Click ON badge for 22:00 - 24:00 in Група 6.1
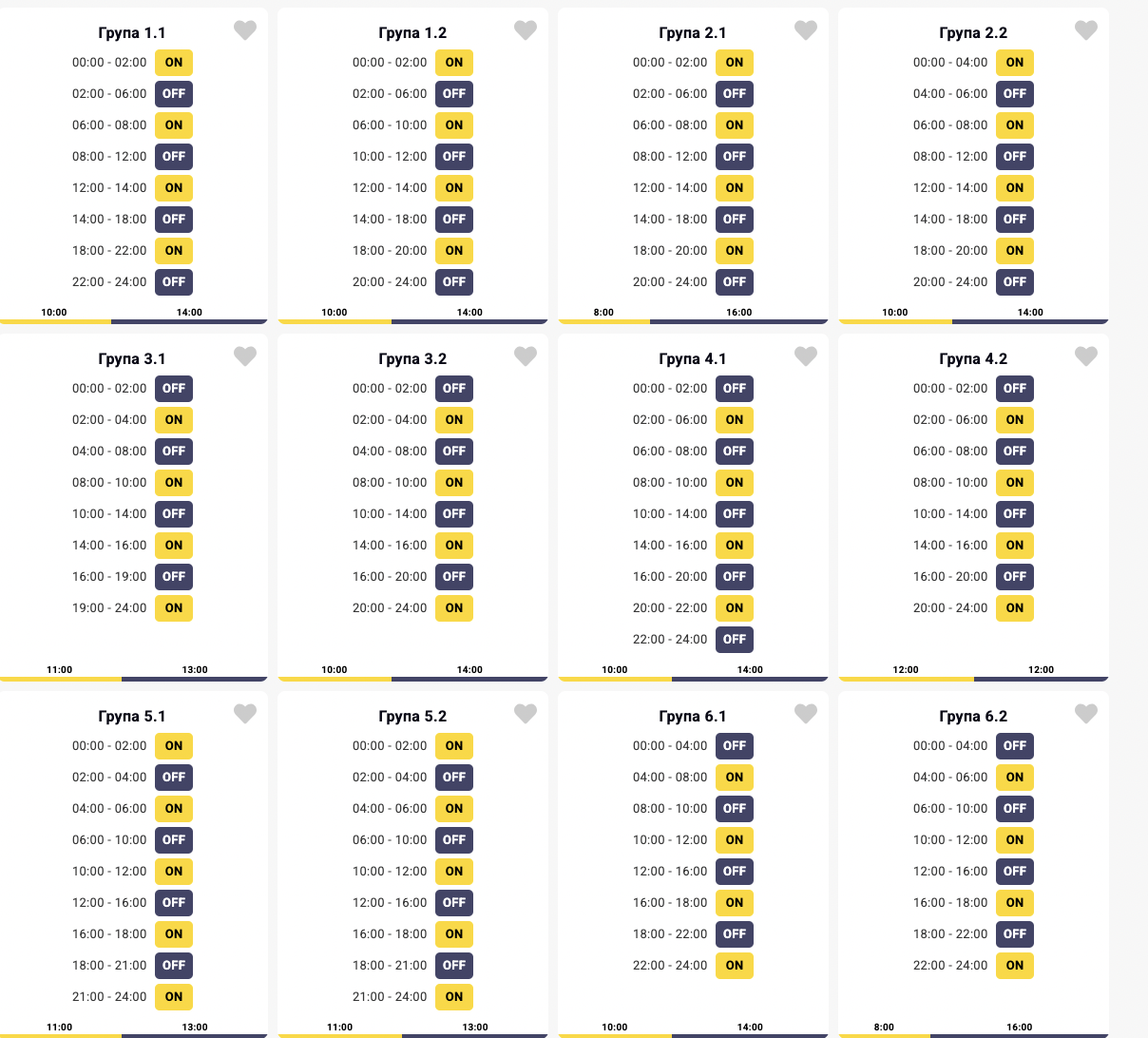The image size is (1148, 1038). pyautogui.click(x=735, y=966)
